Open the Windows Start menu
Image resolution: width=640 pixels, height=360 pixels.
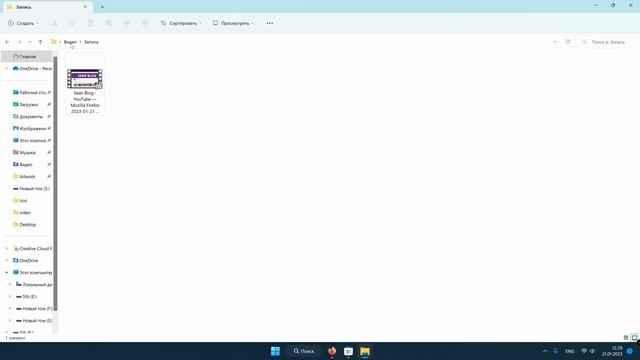[x=276, y=351]
